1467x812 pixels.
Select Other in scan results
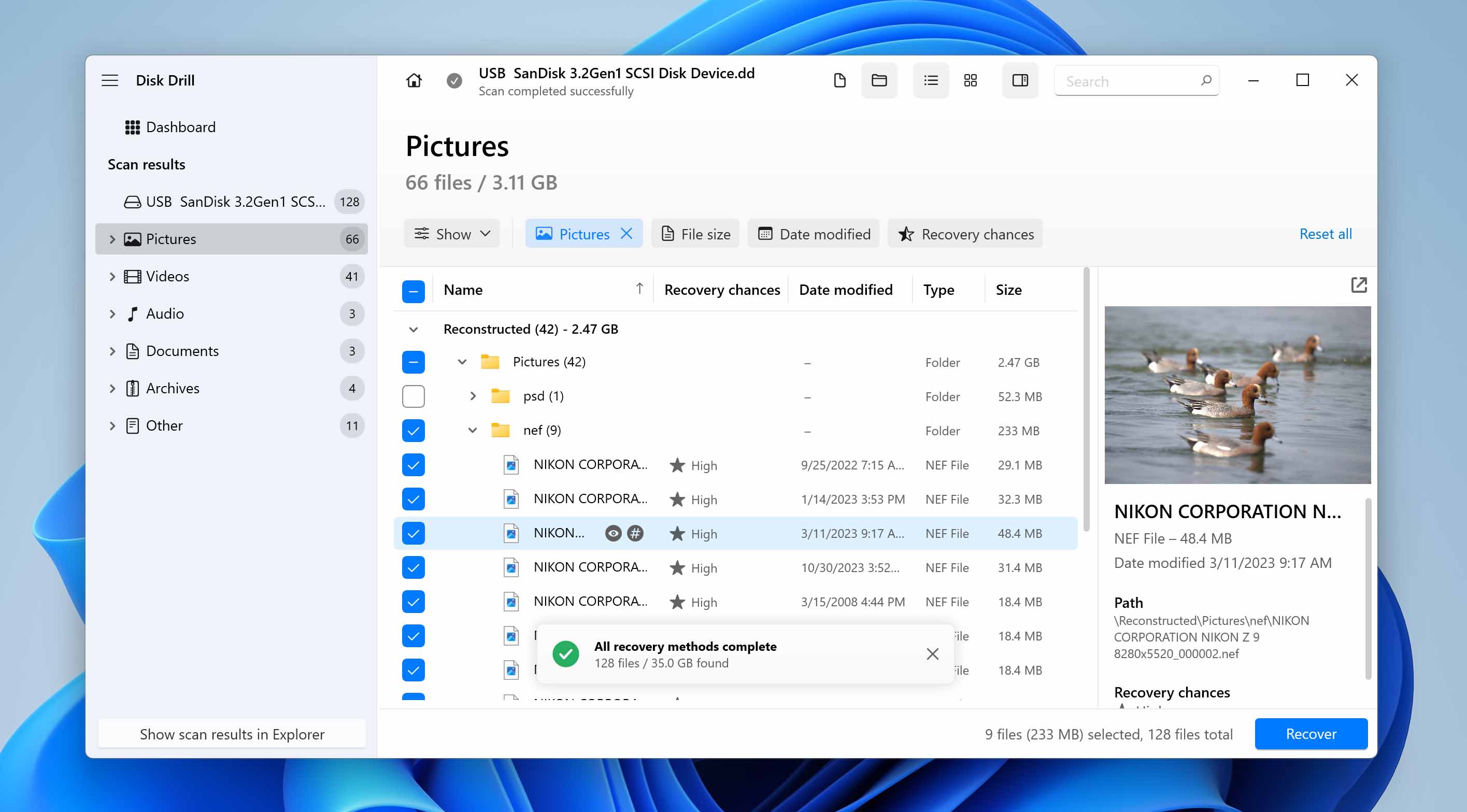[x=231, y=425]
